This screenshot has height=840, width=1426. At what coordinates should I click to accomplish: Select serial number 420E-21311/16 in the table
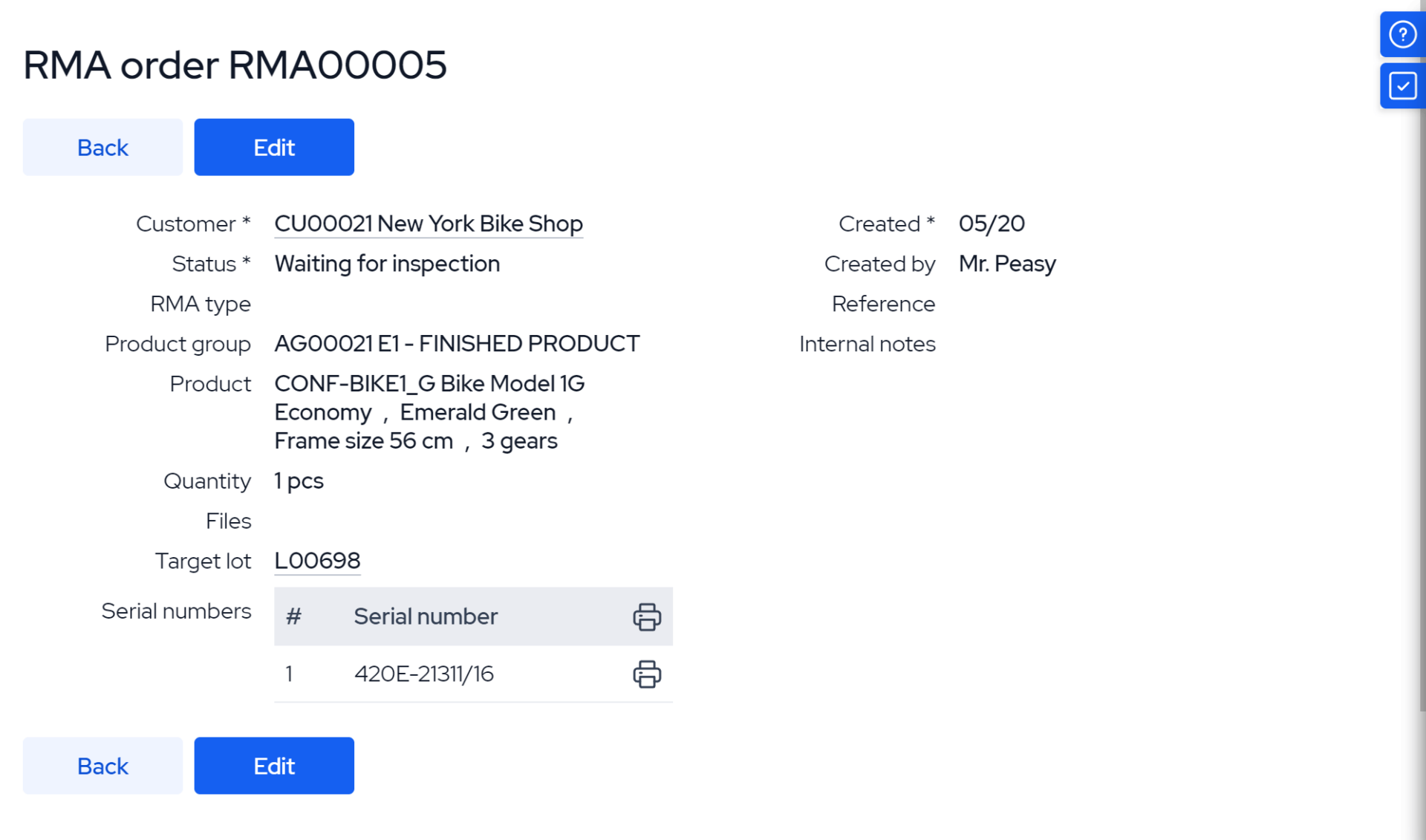pos(425,674)
